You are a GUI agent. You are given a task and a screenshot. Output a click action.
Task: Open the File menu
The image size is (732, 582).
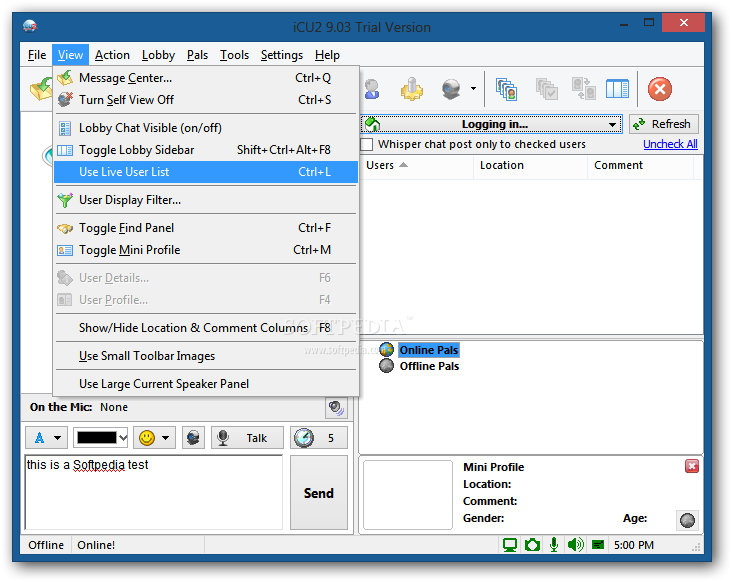37,55
